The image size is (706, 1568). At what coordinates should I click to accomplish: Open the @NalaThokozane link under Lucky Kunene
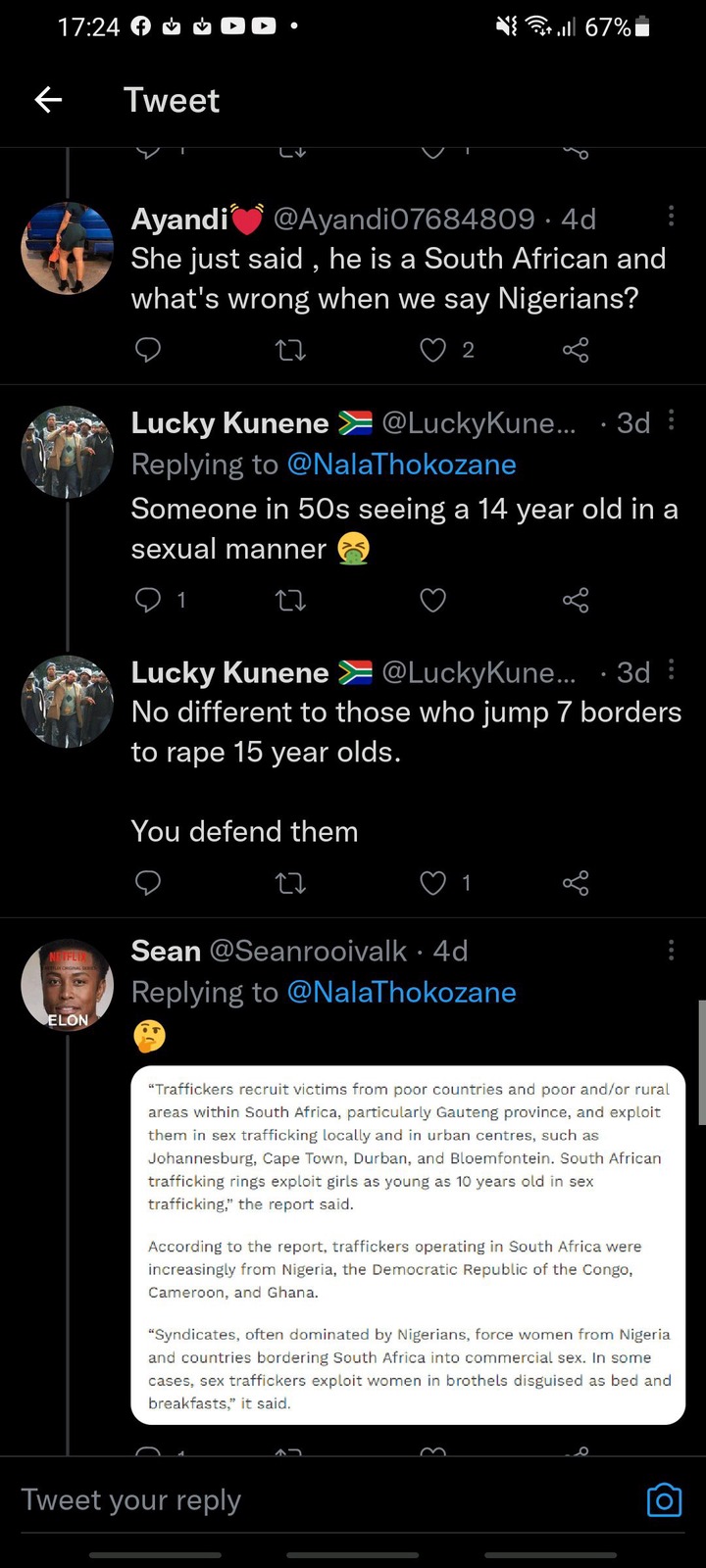tap(401, 465)
